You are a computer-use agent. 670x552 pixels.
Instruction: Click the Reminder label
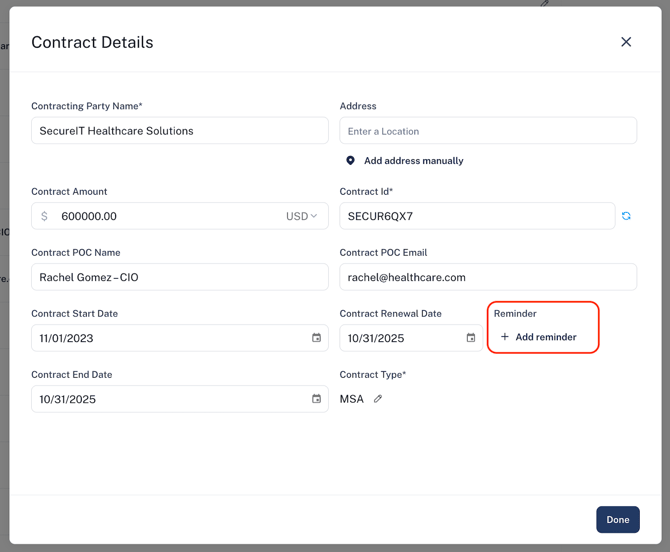[x=515, y=314]
